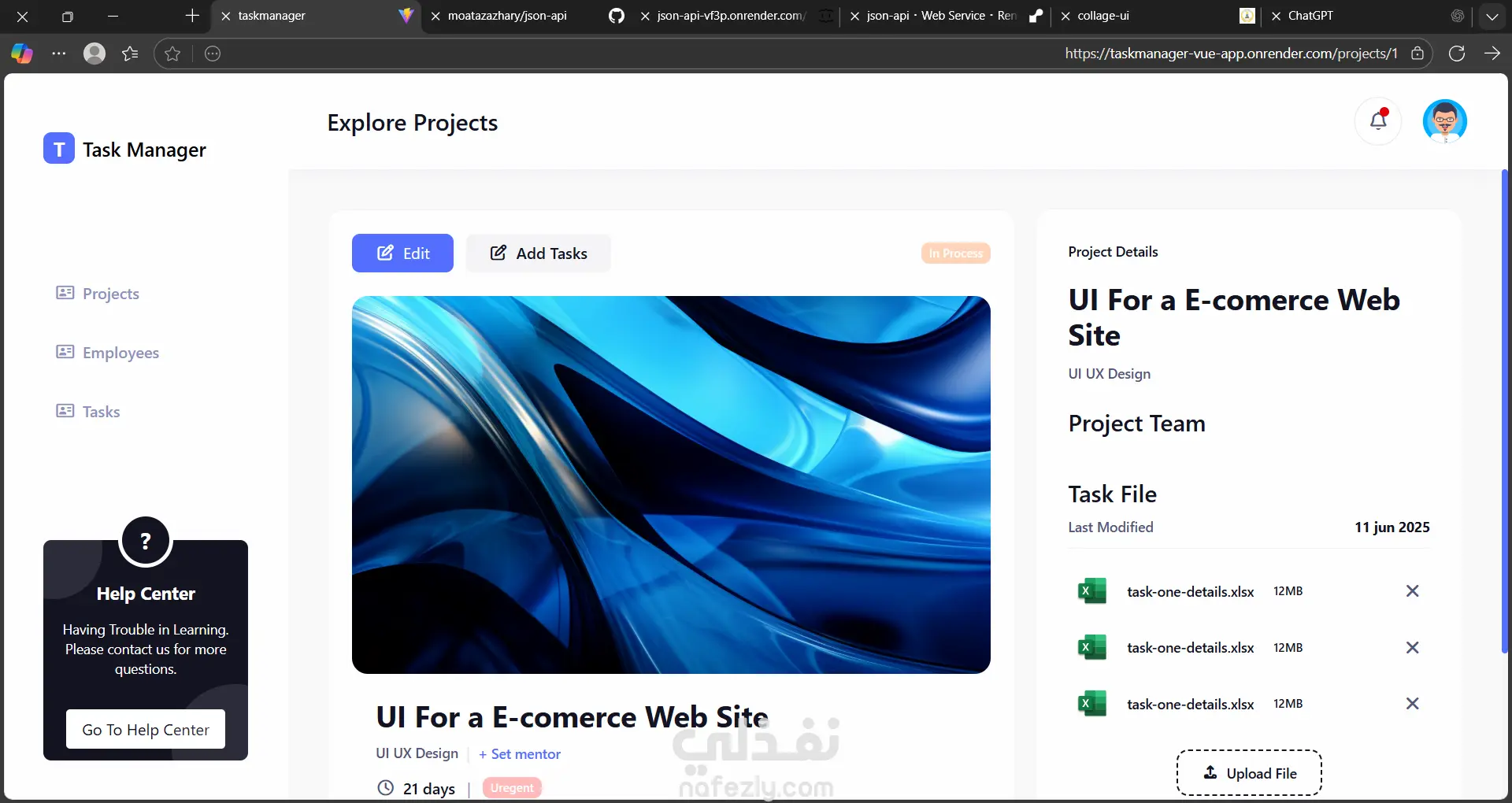This screenshot has width=1512, height=803.
Task: Refresh the current page
Action: pos(1457,54)
